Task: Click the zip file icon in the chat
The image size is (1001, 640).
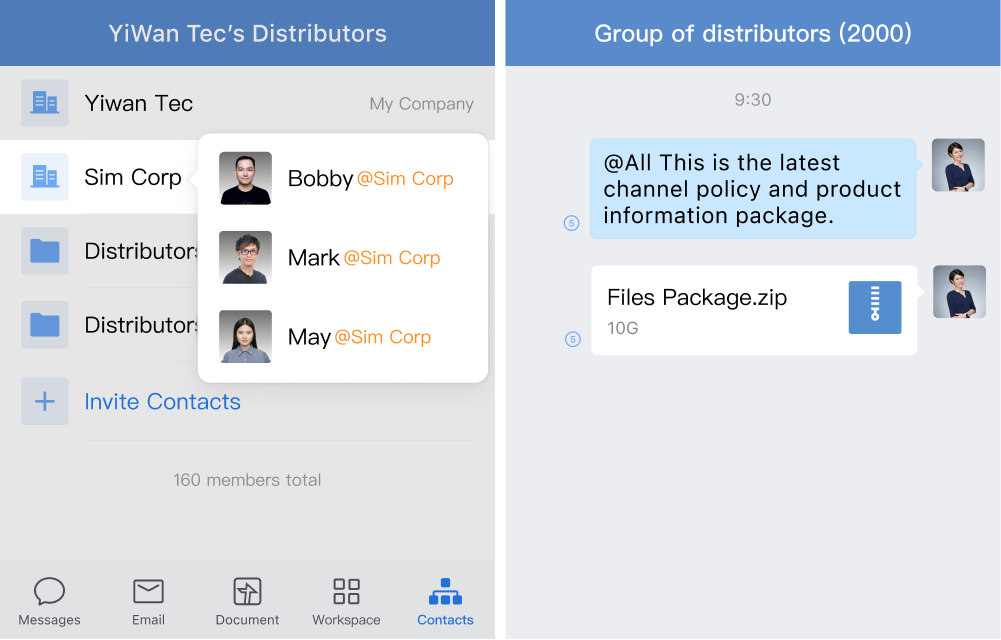Action: (875, 308)
